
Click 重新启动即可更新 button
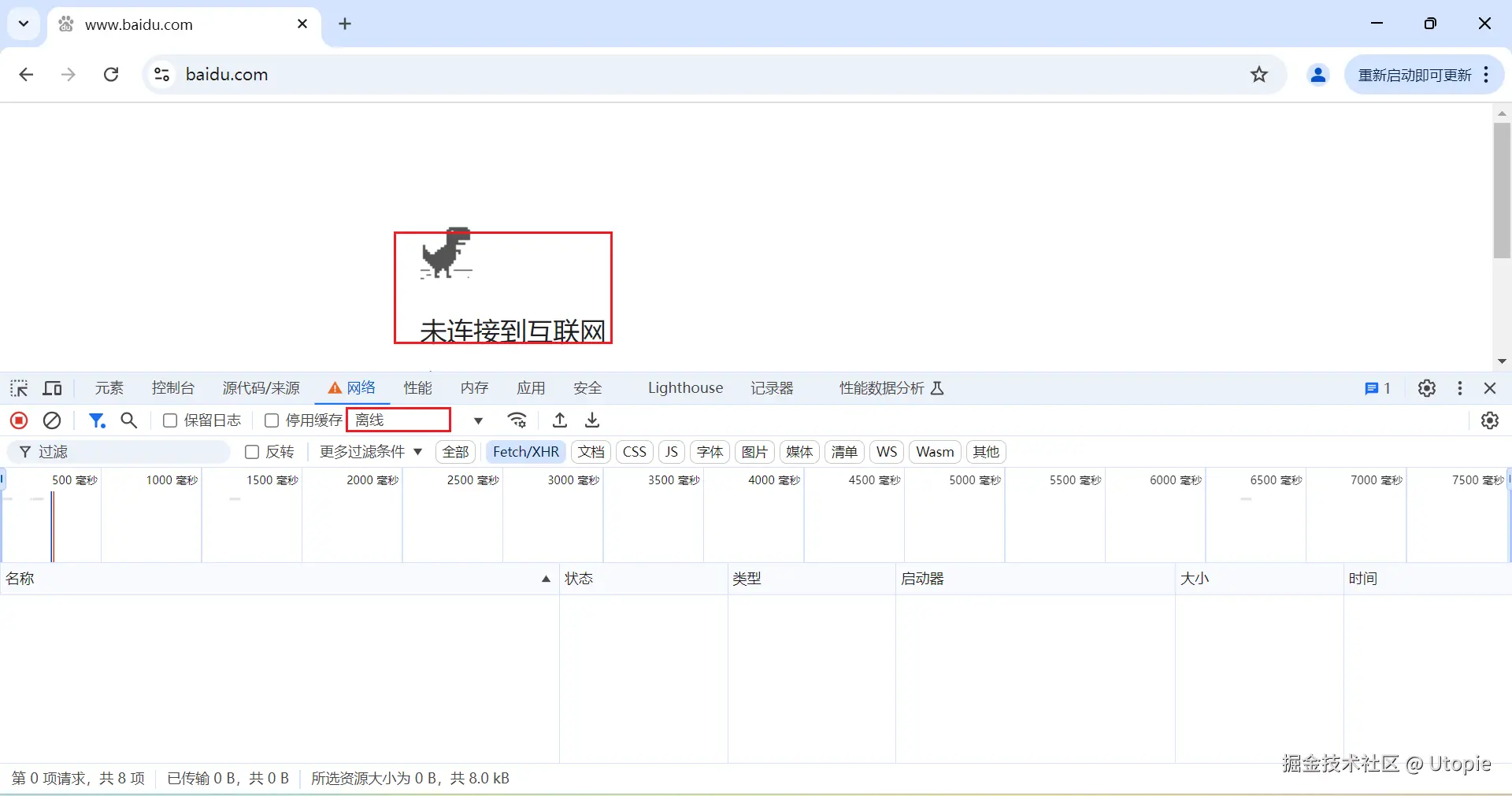(x=1415, y=75)
